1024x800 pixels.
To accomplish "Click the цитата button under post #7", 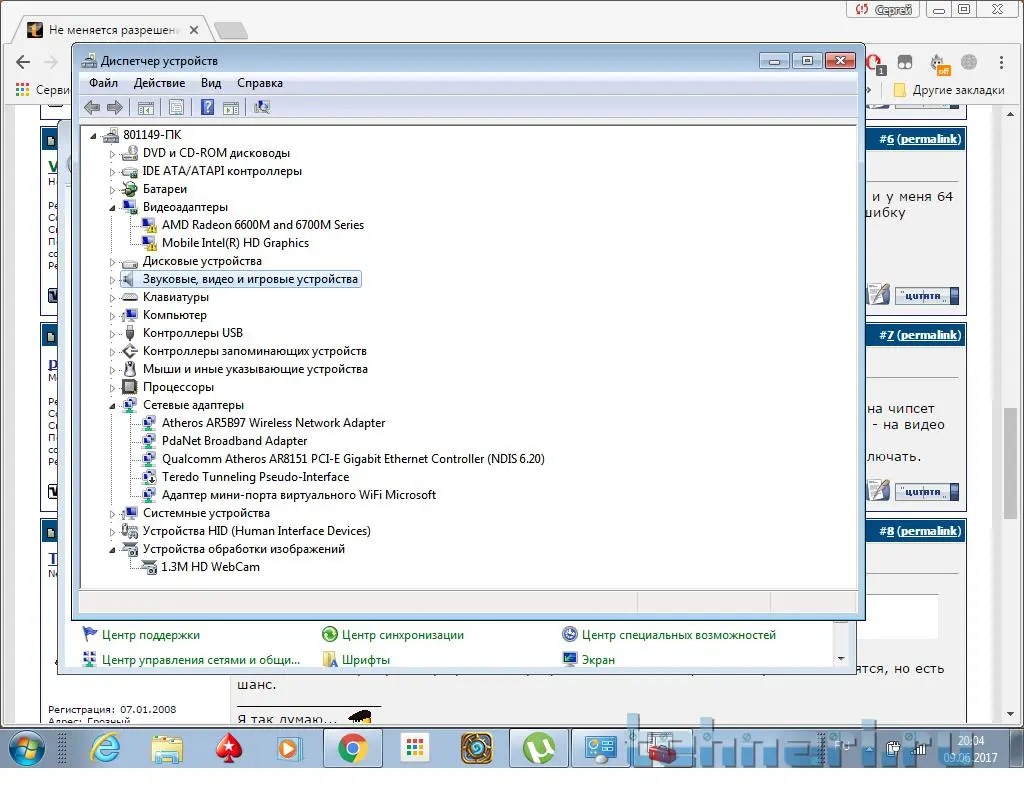I will (926, 492).
